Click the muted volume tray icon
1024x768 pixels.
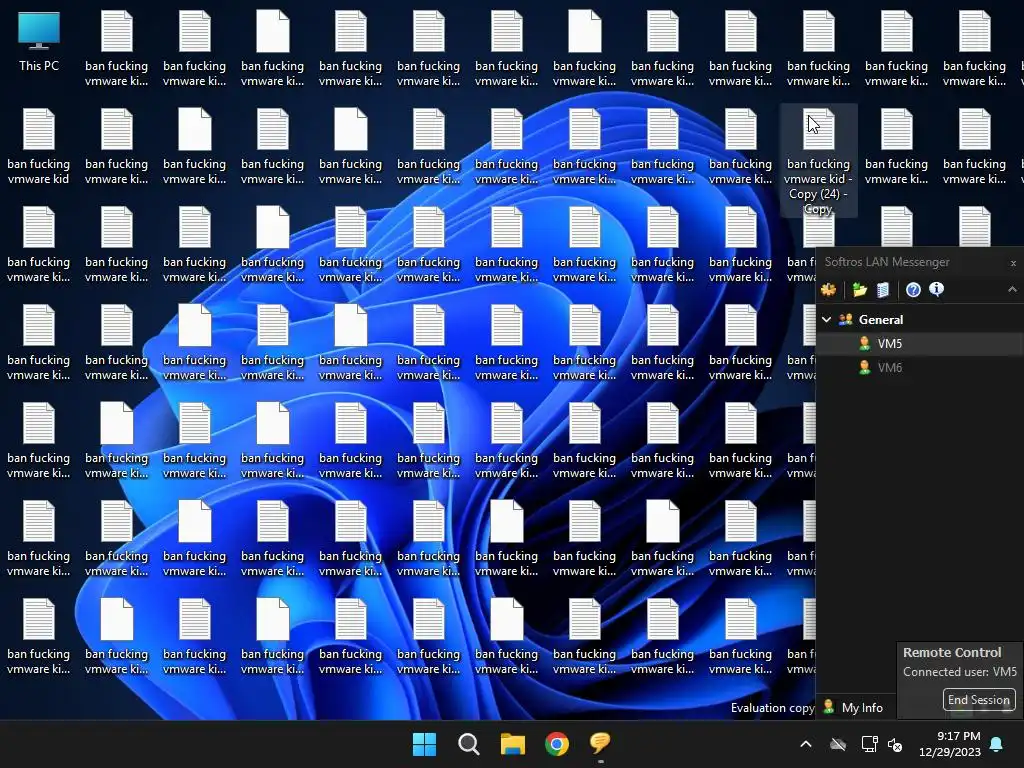click(x=895, y=744)
